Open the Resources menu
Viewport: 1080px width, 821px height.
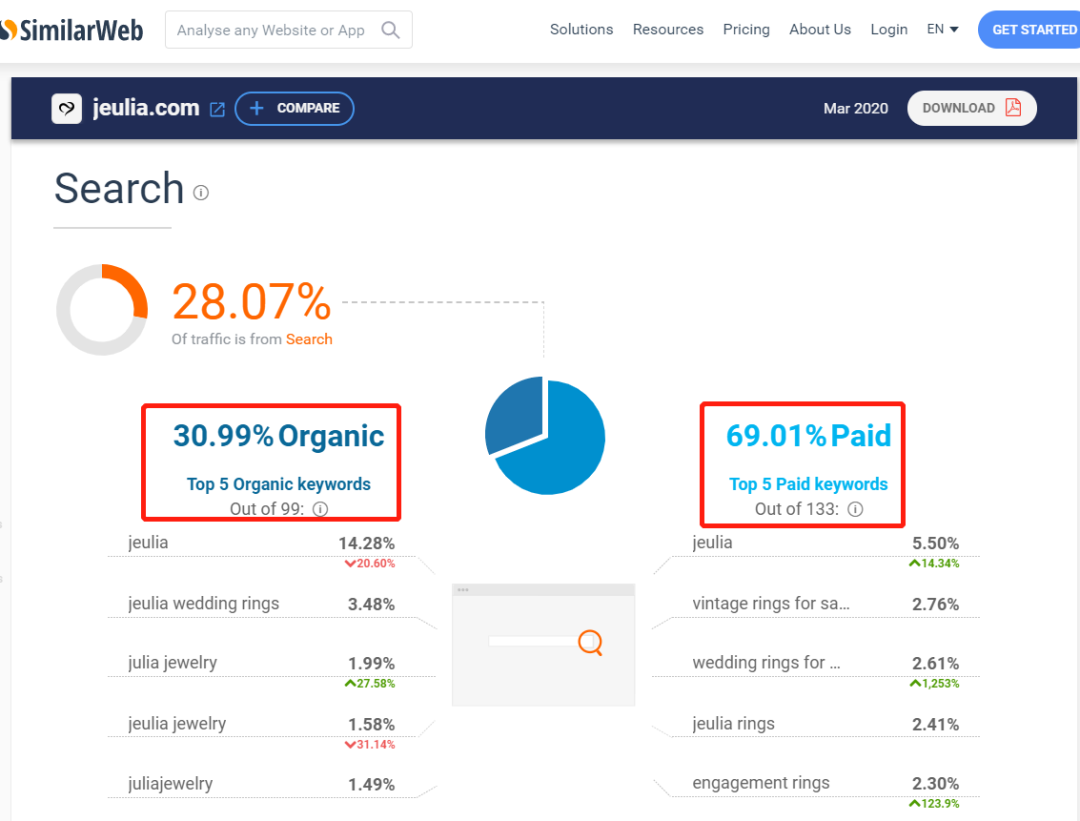668,30
